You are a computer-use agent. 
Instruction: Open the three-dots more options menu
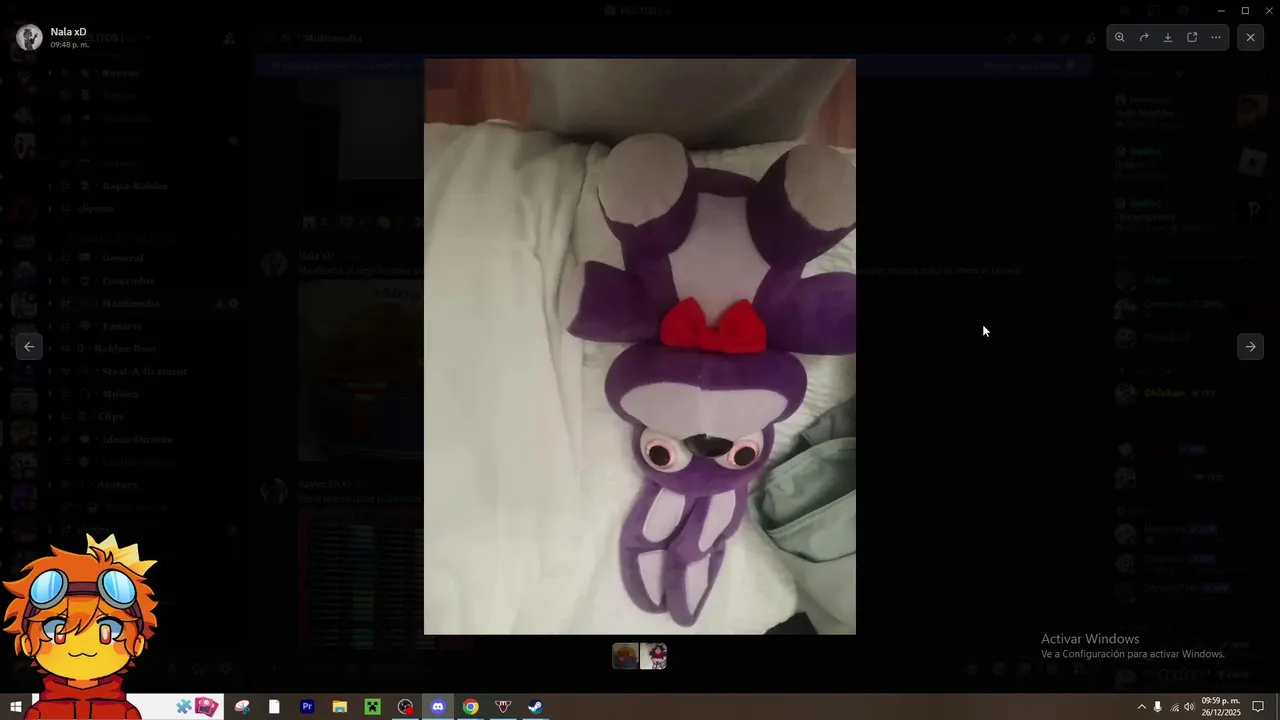coord(1216,38)
